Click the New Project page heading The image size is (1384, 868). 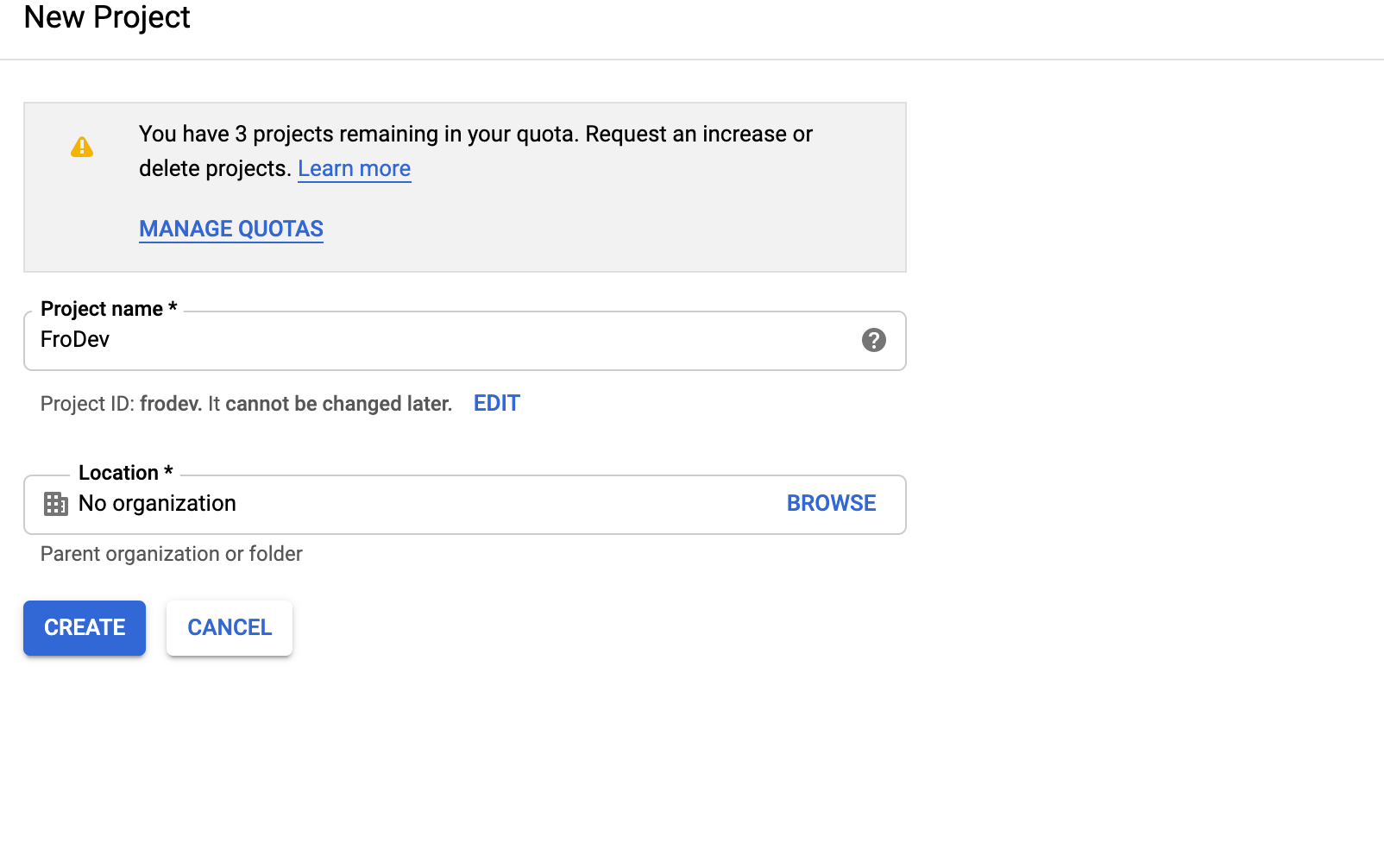107,17
